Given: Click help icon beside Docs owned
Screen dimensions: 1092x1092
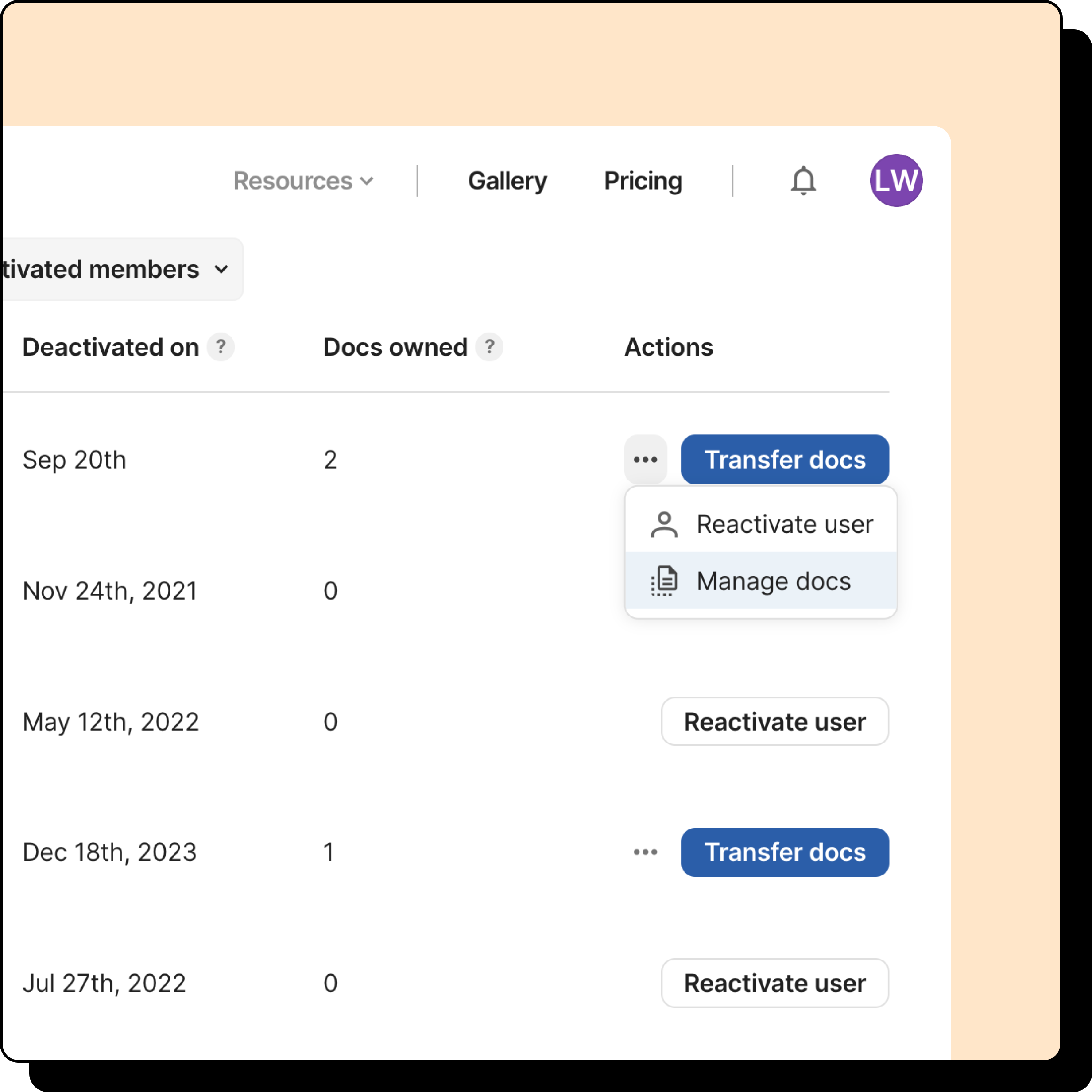Looking at the screenshot, I should click(x=489, y=346).
